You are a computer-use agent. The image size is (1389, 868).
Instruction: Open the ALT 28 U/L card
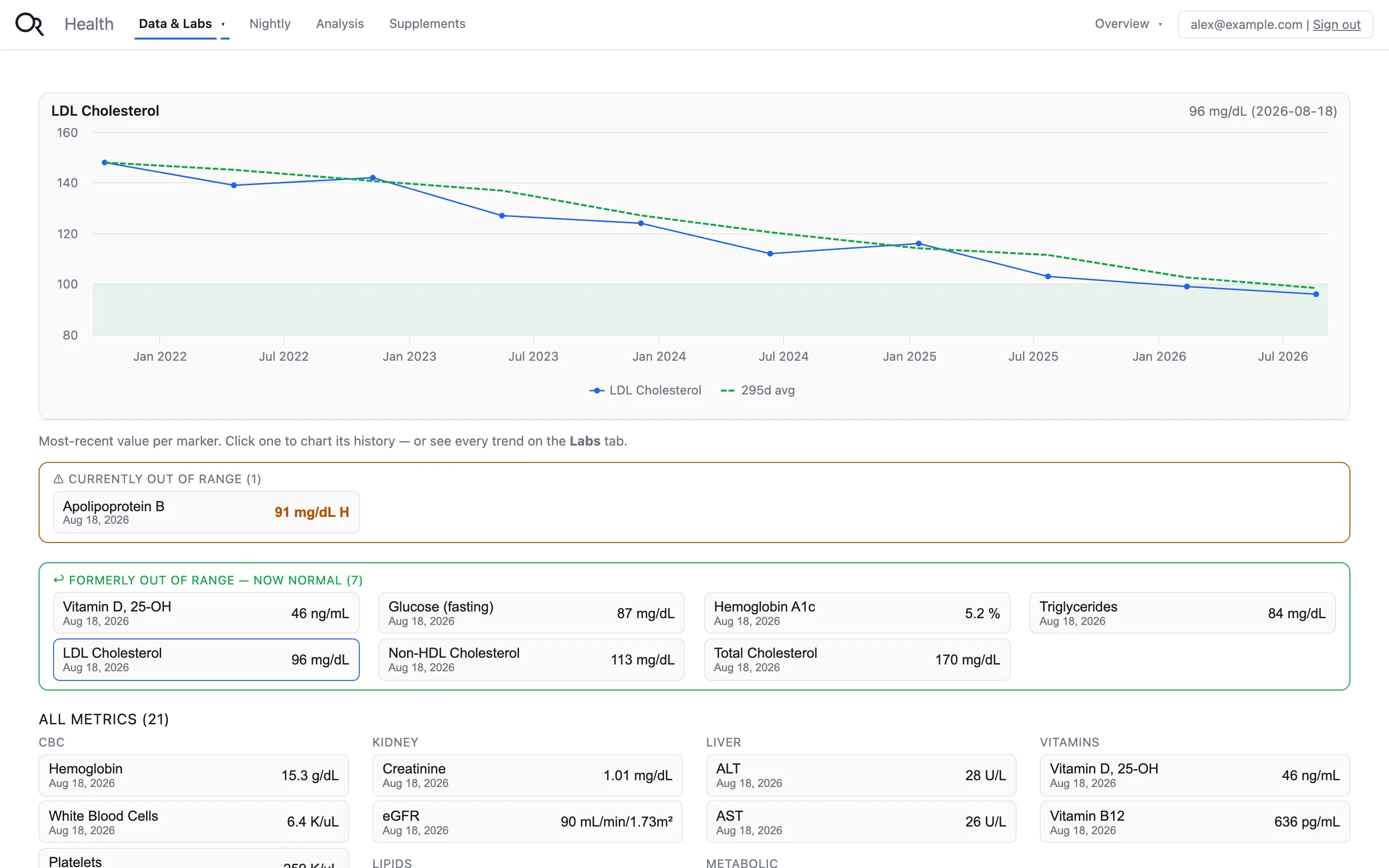[x=861, y=775]
